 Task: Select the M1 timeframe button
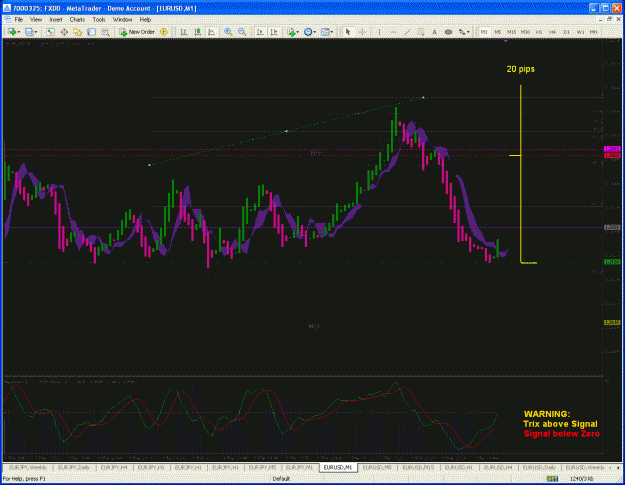pyautogui.click(x=484, y=32)
